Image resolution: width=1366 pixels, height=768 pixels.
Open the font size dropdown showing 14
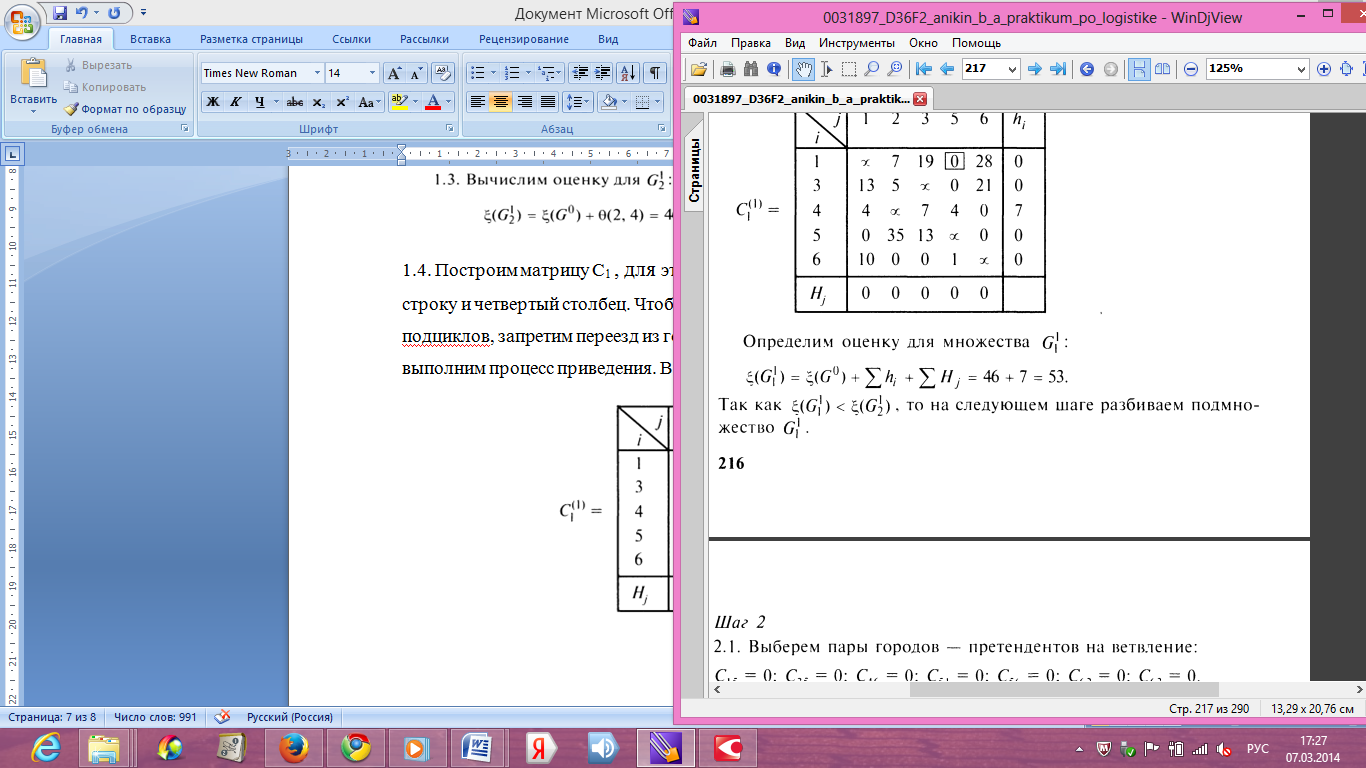point(373,73)
